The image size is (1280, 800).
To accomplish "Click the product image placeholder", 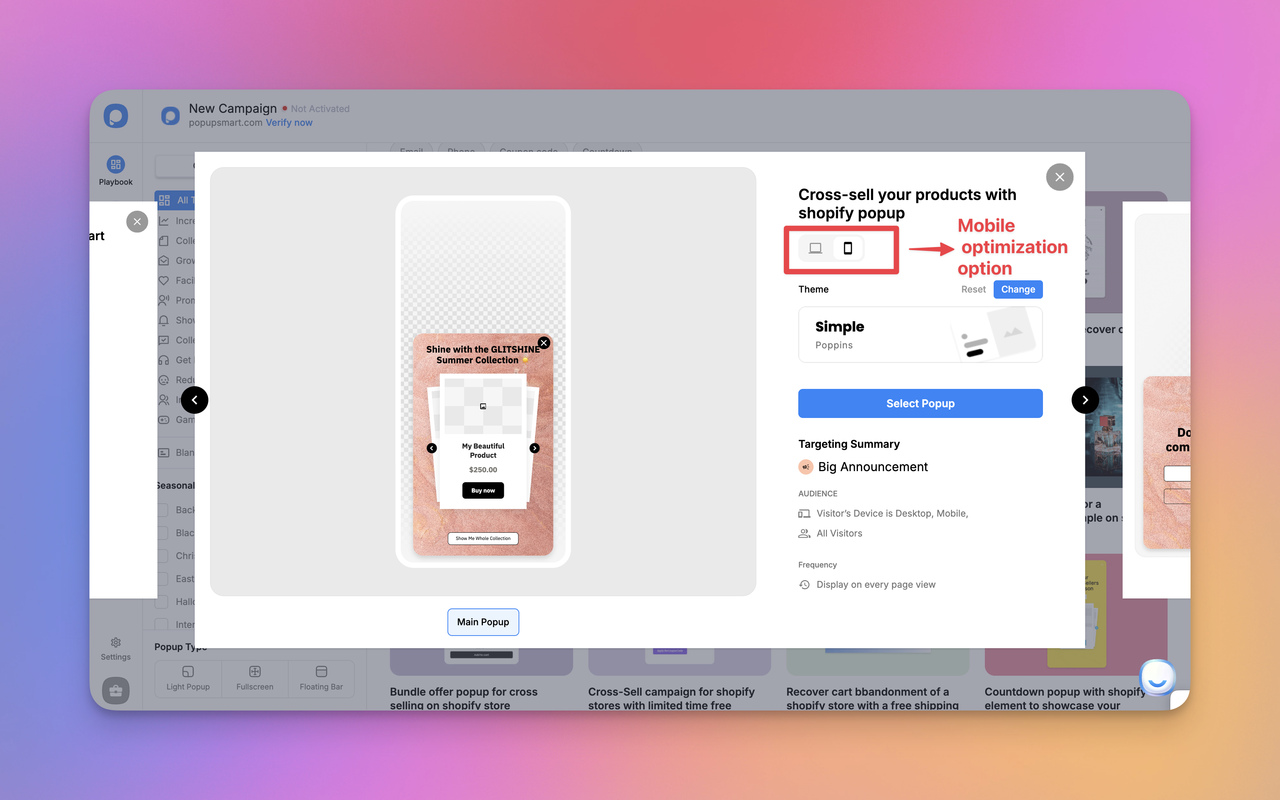I will click(483, 406).
